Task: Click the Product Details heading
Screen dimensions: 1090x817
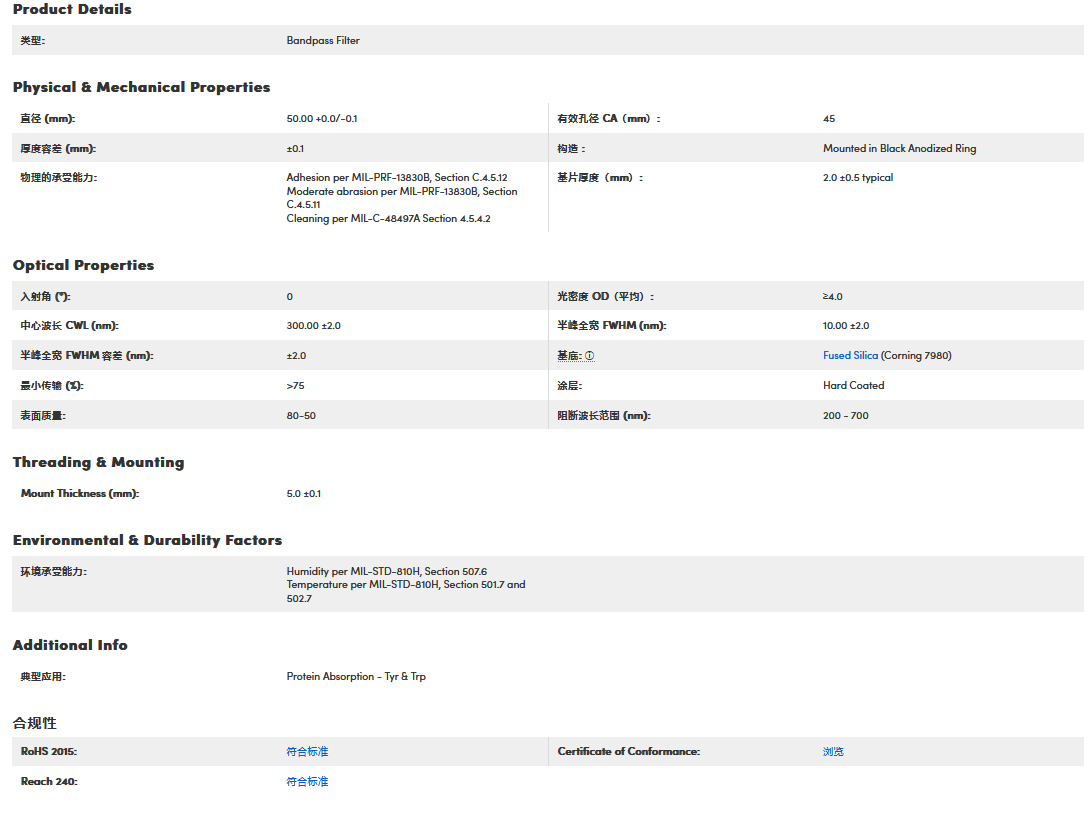Action: pos(72,10)
